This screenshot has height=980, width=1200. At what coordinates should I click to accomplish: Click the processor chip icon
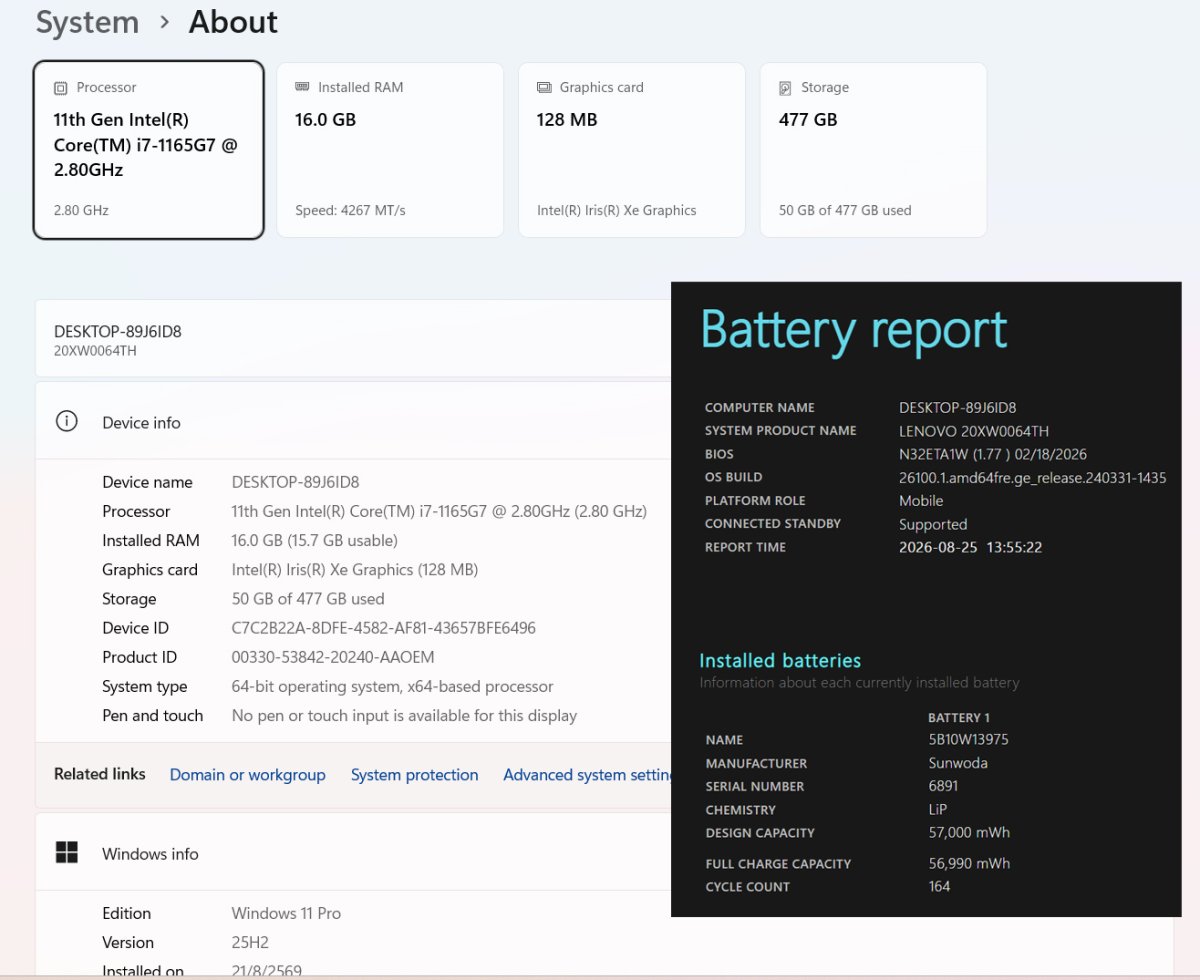click(61, 88)
